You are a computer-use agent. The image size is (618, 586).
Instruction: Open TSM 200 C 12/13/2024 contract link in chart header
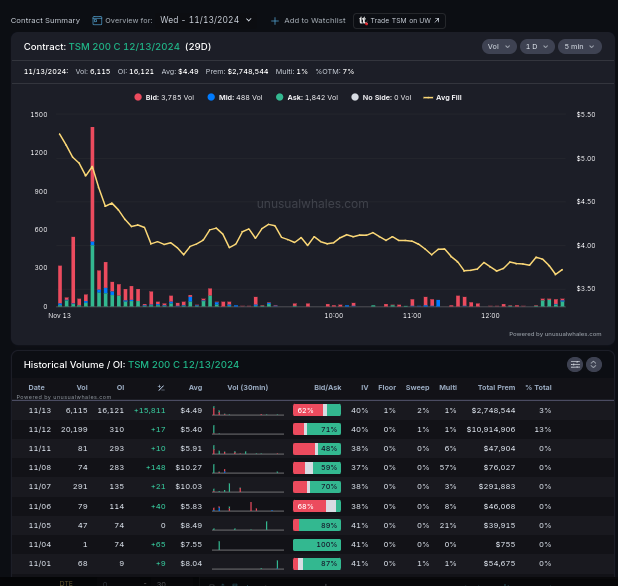(124, 47)
